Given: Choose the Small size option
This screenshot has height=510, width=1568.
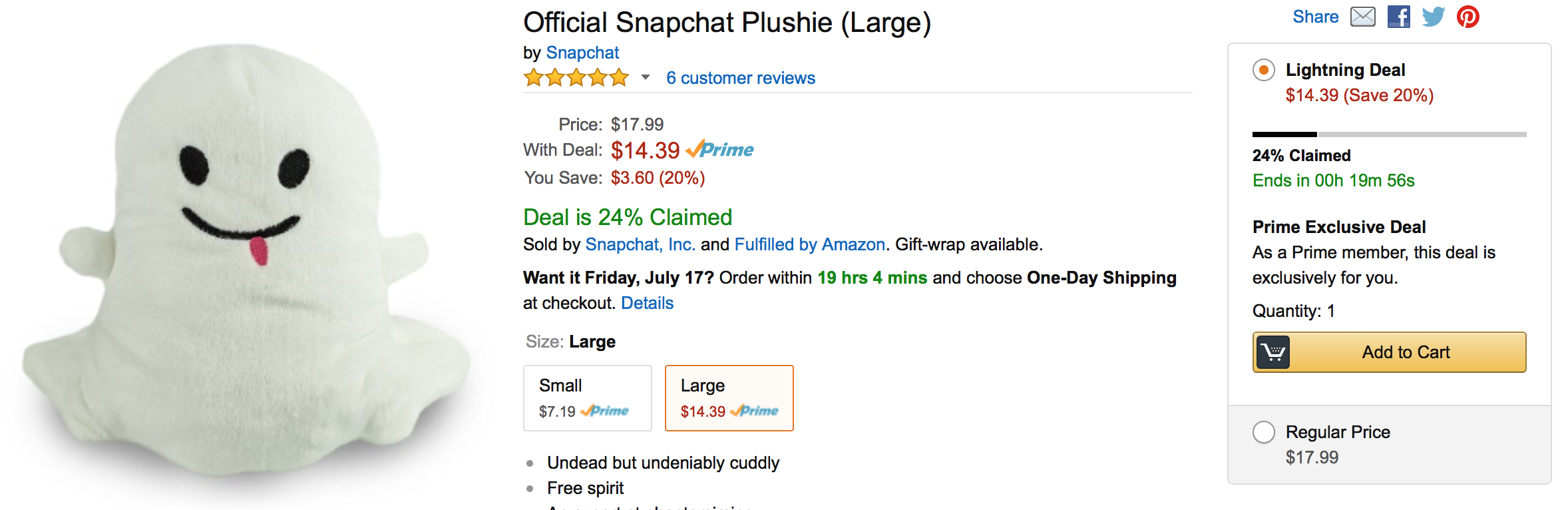Looking at the screenshot, I should pos(588,398).
